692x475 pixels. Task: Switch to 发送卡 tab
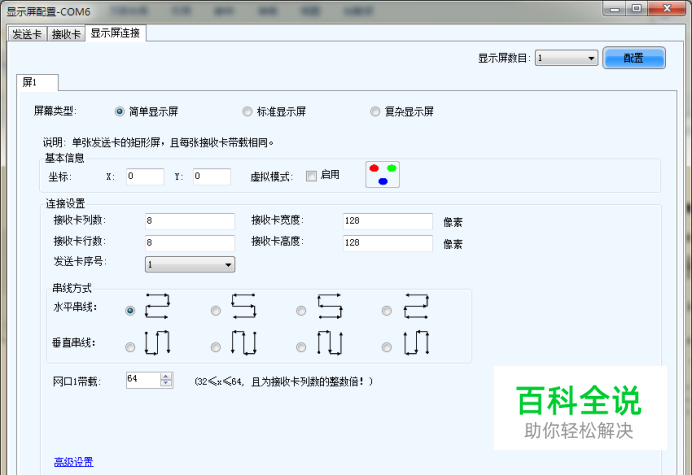(27, 34)
